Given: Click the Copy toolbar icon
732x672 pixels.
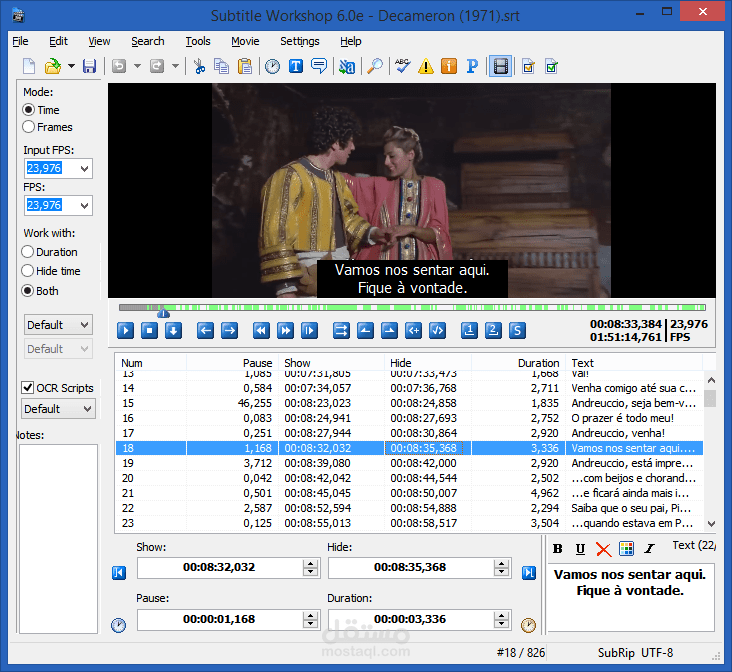Looking at the screenshot, I should pyautogui.click(x=221, y=66).
